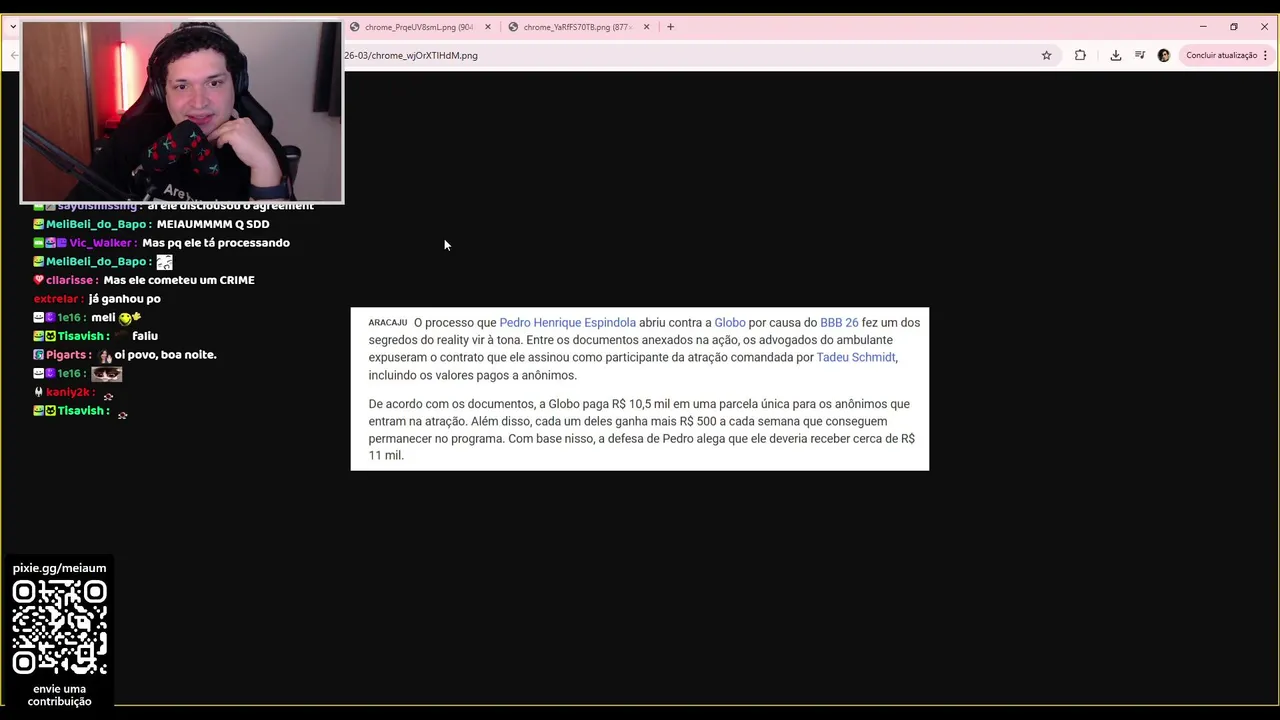Click the cllarisse chat username

tap(71, 280)
